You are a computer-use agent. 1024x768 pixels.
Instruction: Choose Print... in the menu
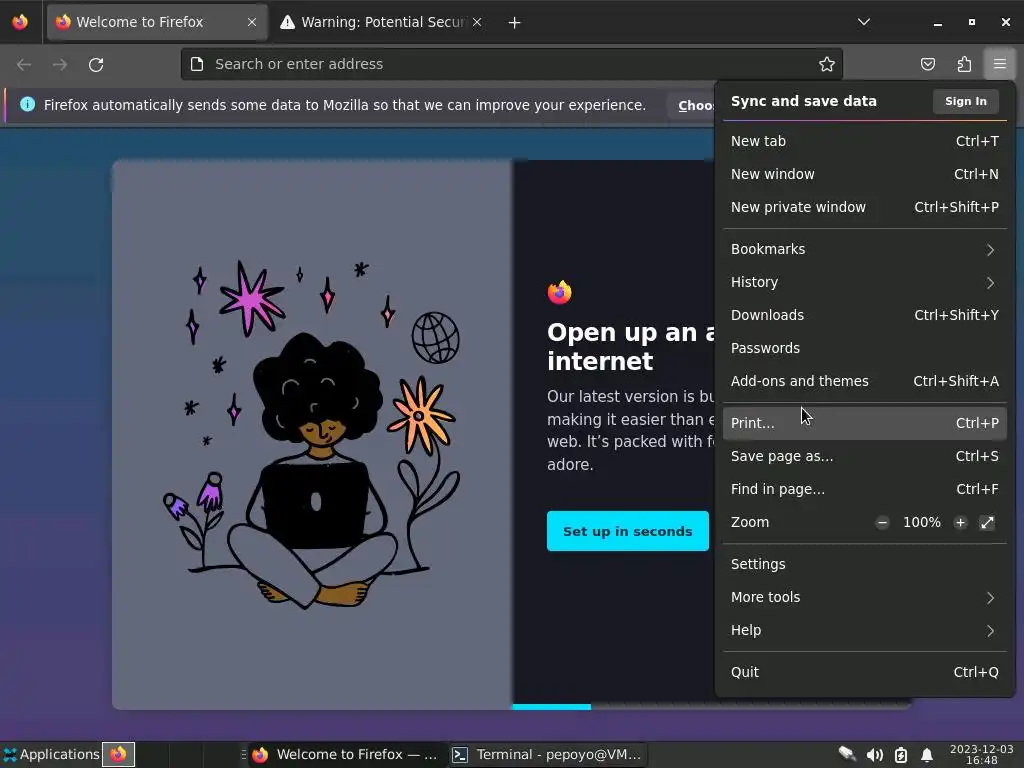tap(865, 423)
